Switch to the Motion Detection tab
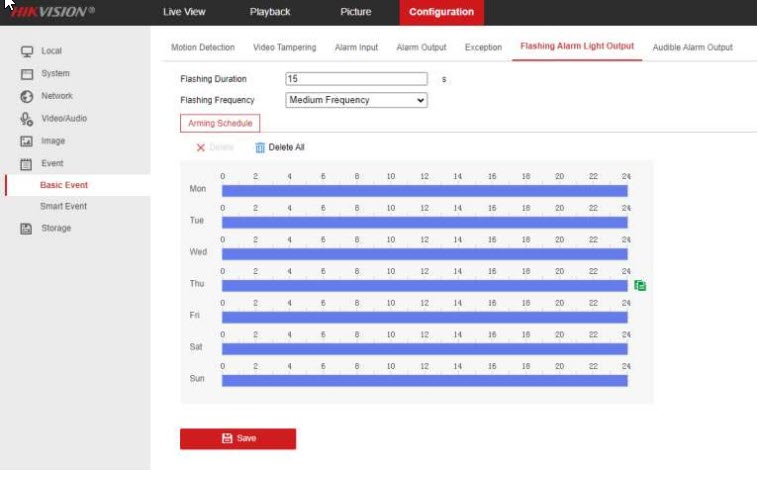This screenshot has height=478, width=758. point(203,47)
